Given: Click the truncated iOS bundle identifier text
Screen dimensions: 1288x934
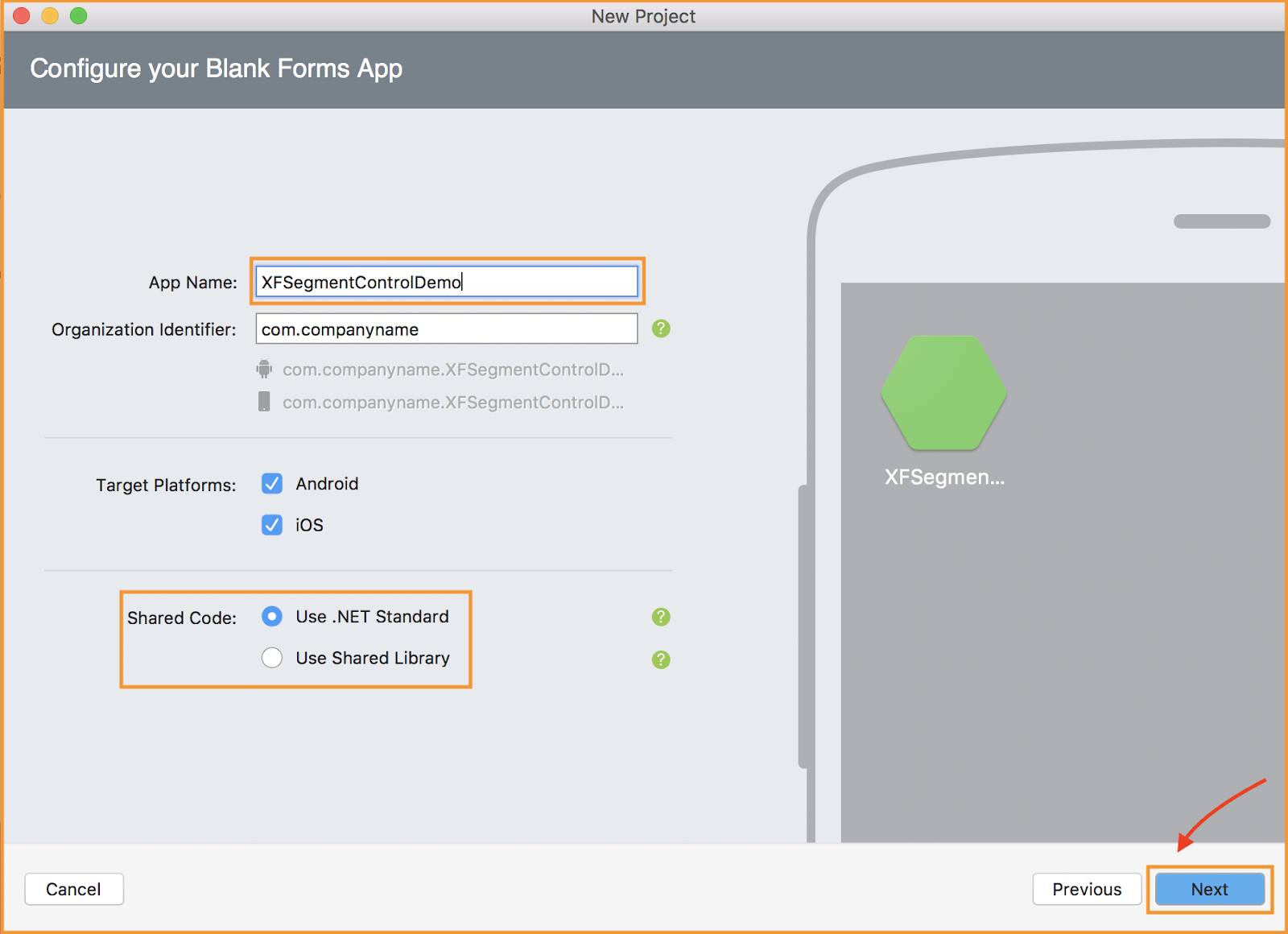Looking at the screenshot, I should 452,402.
